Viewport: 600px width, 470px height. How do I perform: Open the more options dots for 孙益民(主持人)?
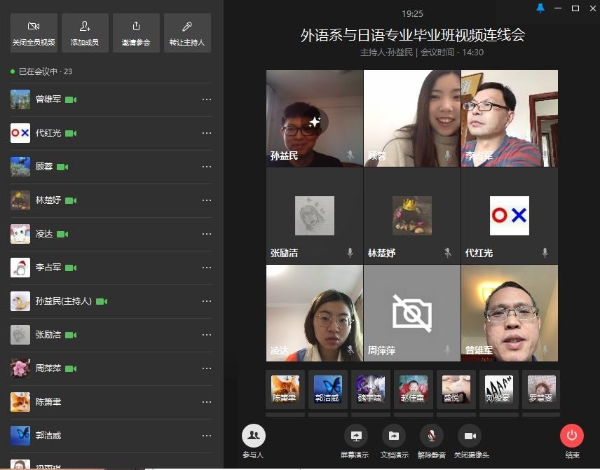click(x=207, y=301)
